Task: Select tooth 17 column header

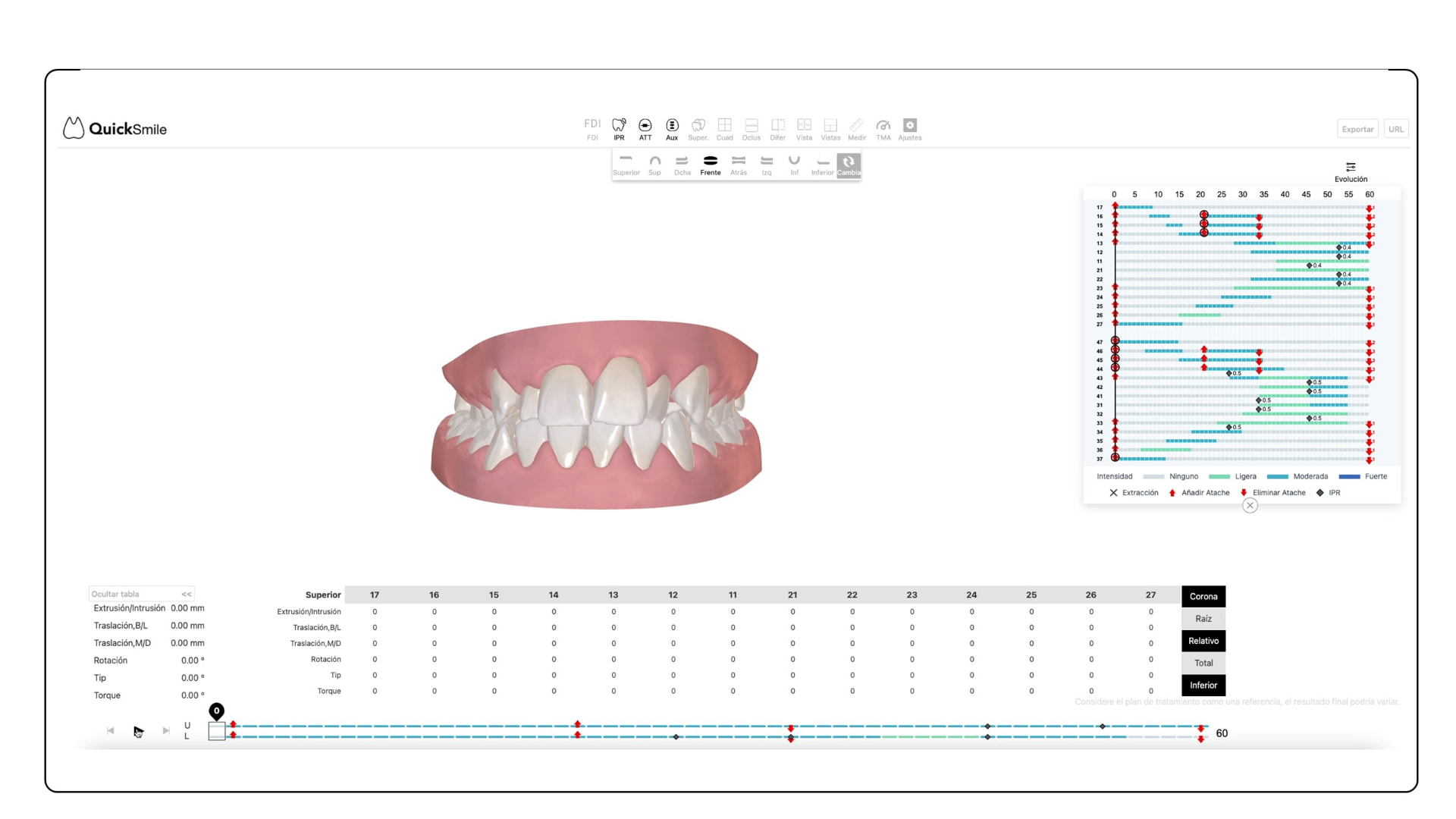Action: (x=375, y=595)
